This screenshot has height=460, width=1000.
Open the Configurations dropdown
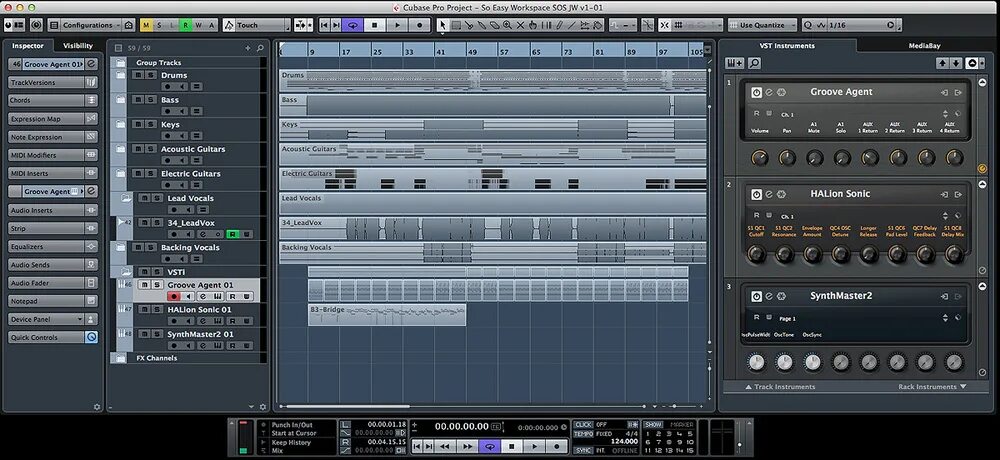(x=91, y=26)
